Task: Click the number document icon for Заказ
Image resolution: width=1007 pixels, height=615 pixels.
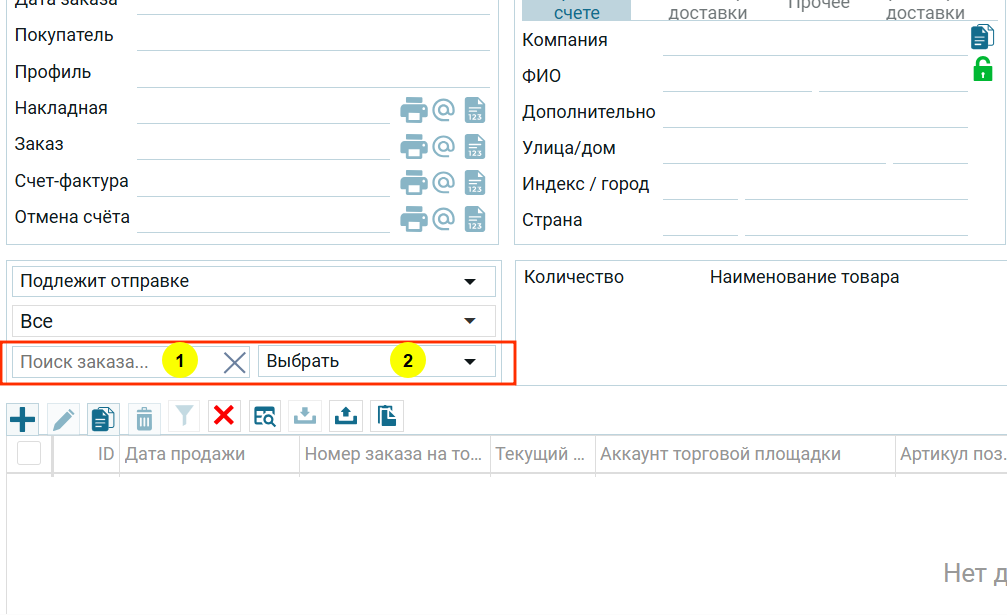Action: pos(475,146)
